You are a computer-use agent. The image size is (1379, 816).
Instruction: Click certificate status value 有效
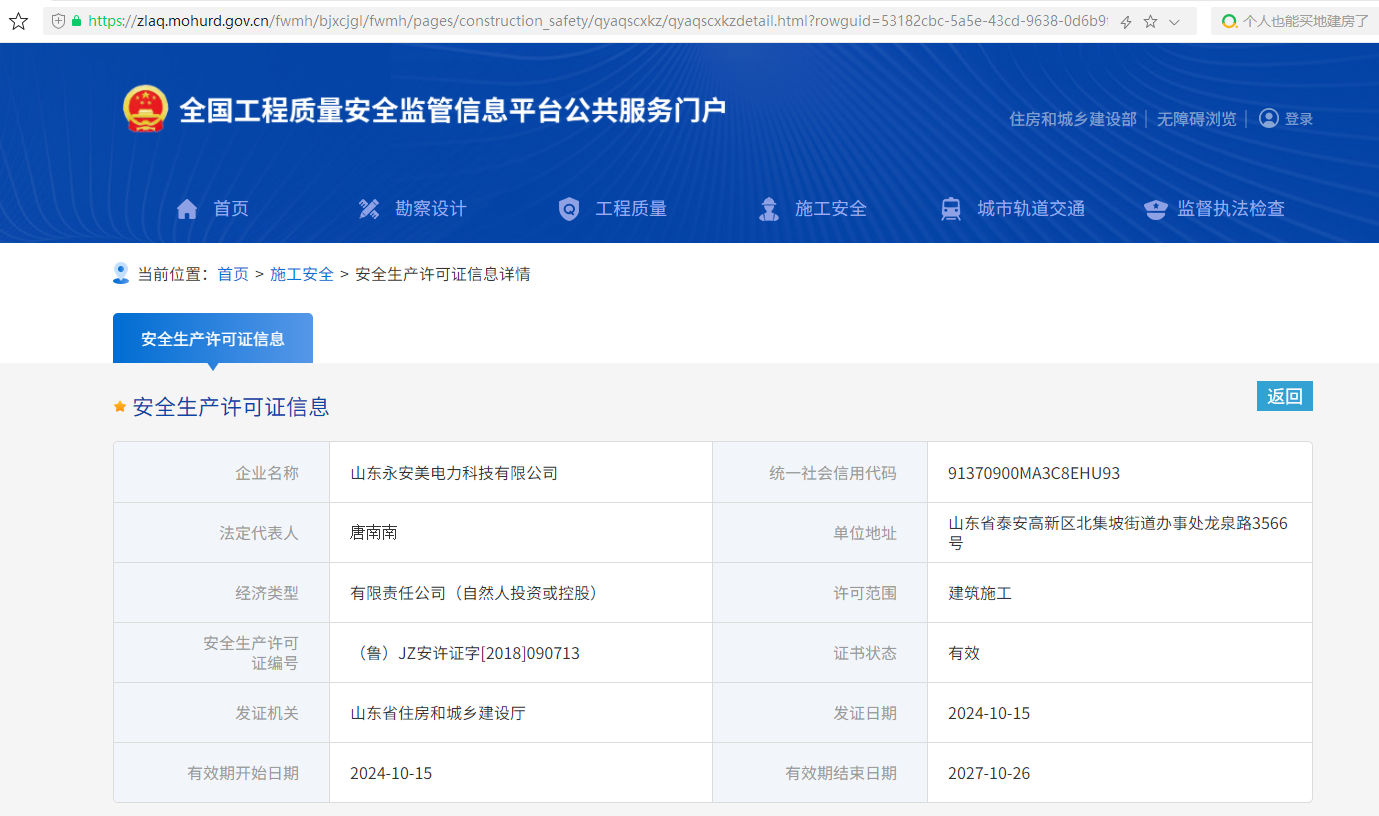click(964, 653)
